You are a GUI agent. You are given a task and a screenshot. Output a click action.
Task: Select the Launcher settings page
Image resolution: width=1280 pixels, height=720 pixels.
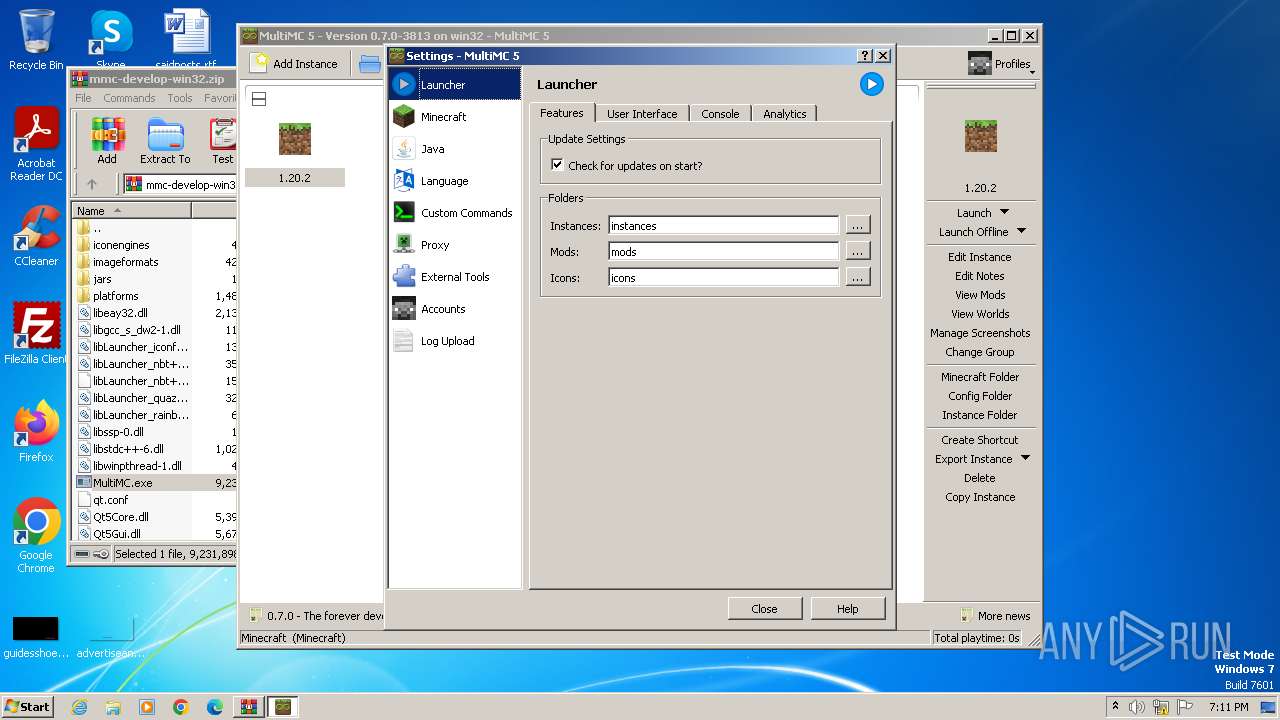(x=455, y=85)
